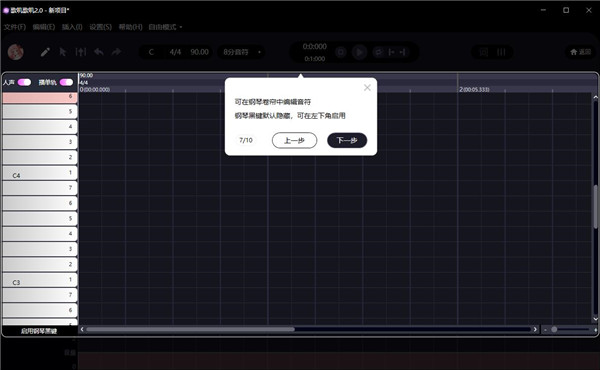Viewport: 600px width, 370px height.
Task: Open the 8分音符 note length dropdown
Action: click(x=241, y=52)
